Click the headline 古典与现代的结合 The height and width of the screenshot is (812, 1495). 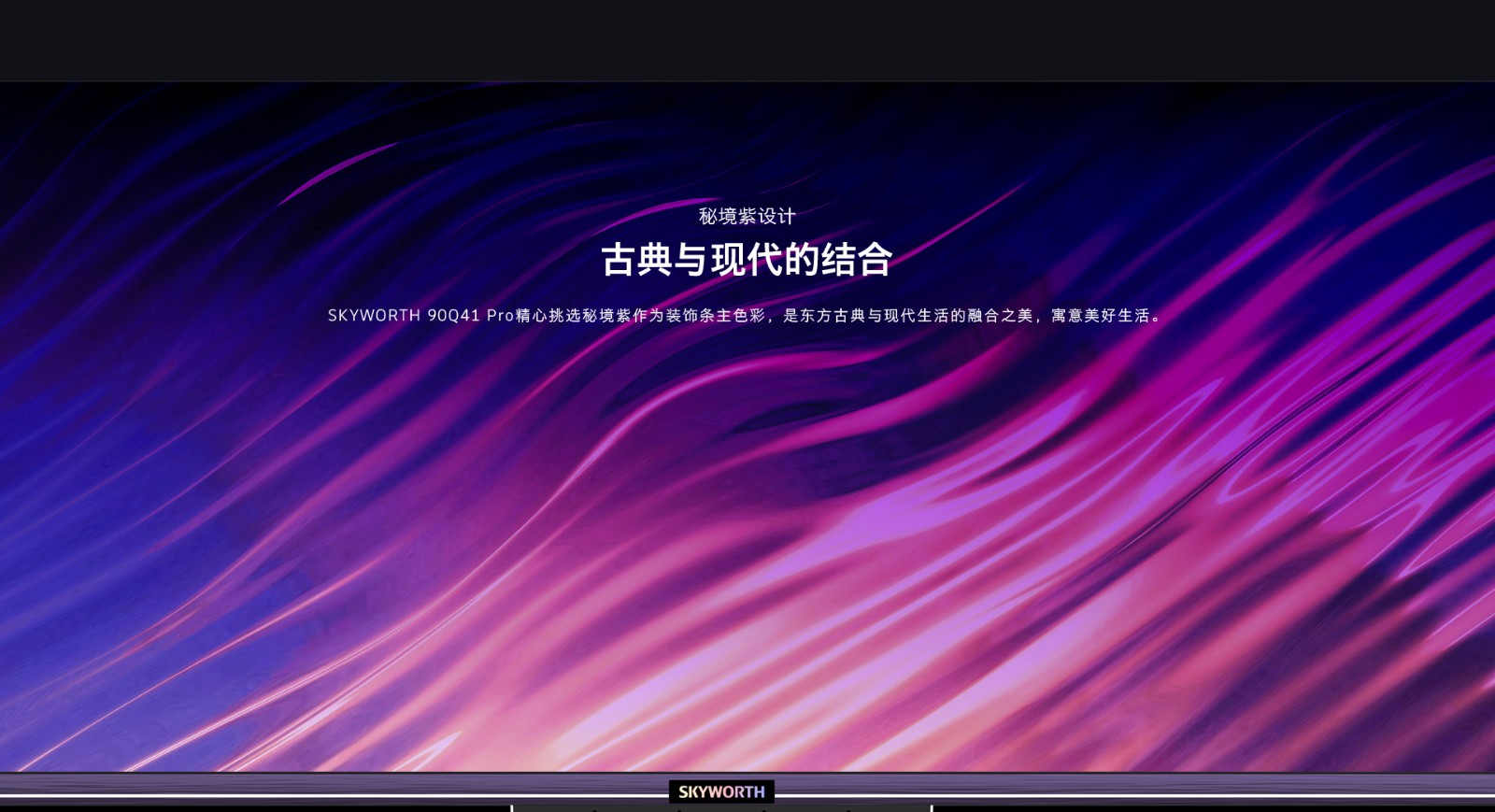(x=747, y=260)
